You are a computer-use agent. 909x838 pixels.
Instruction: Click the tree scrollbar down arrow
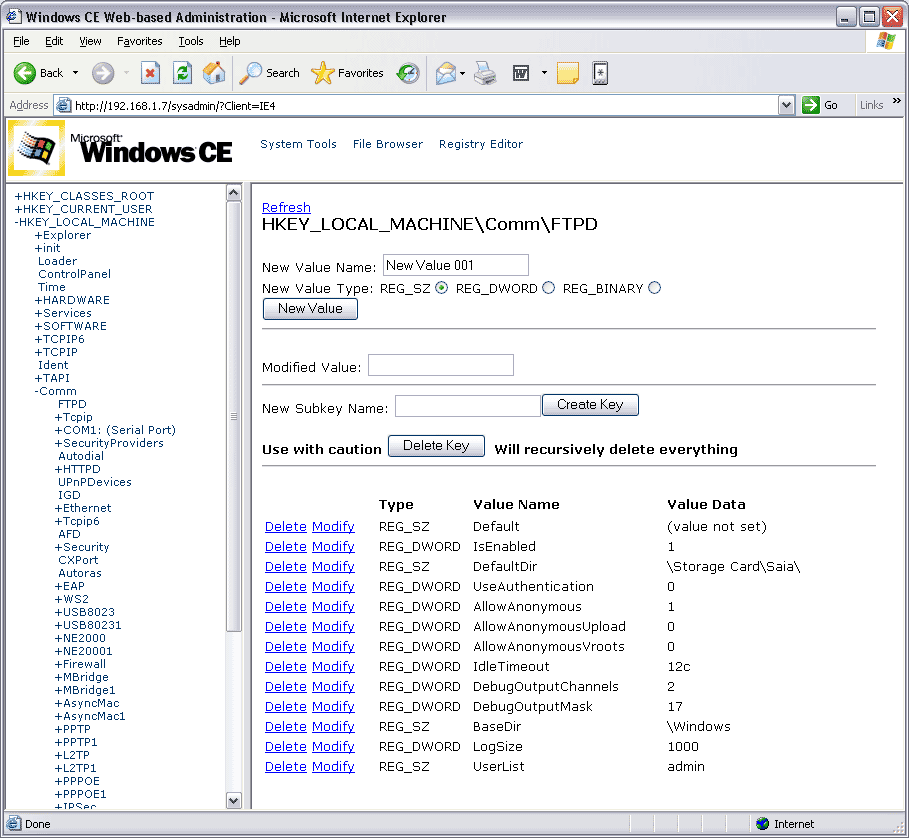(x=234, y=801)
